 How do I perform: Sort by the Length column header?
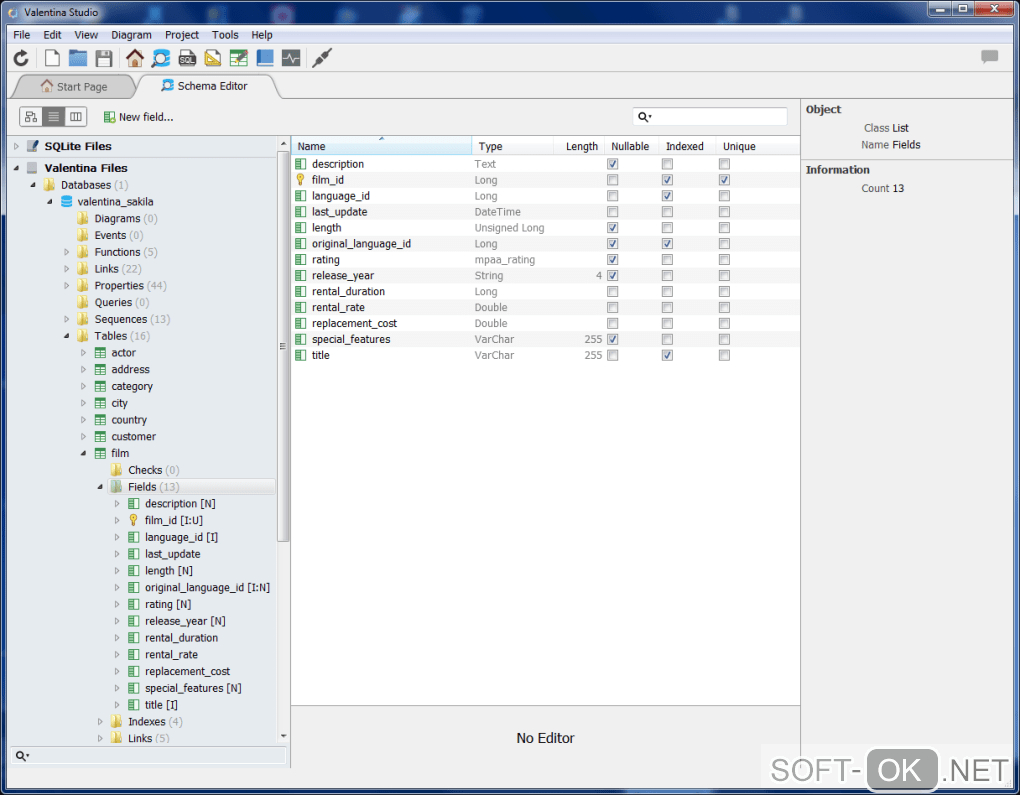tap(580, 146)
